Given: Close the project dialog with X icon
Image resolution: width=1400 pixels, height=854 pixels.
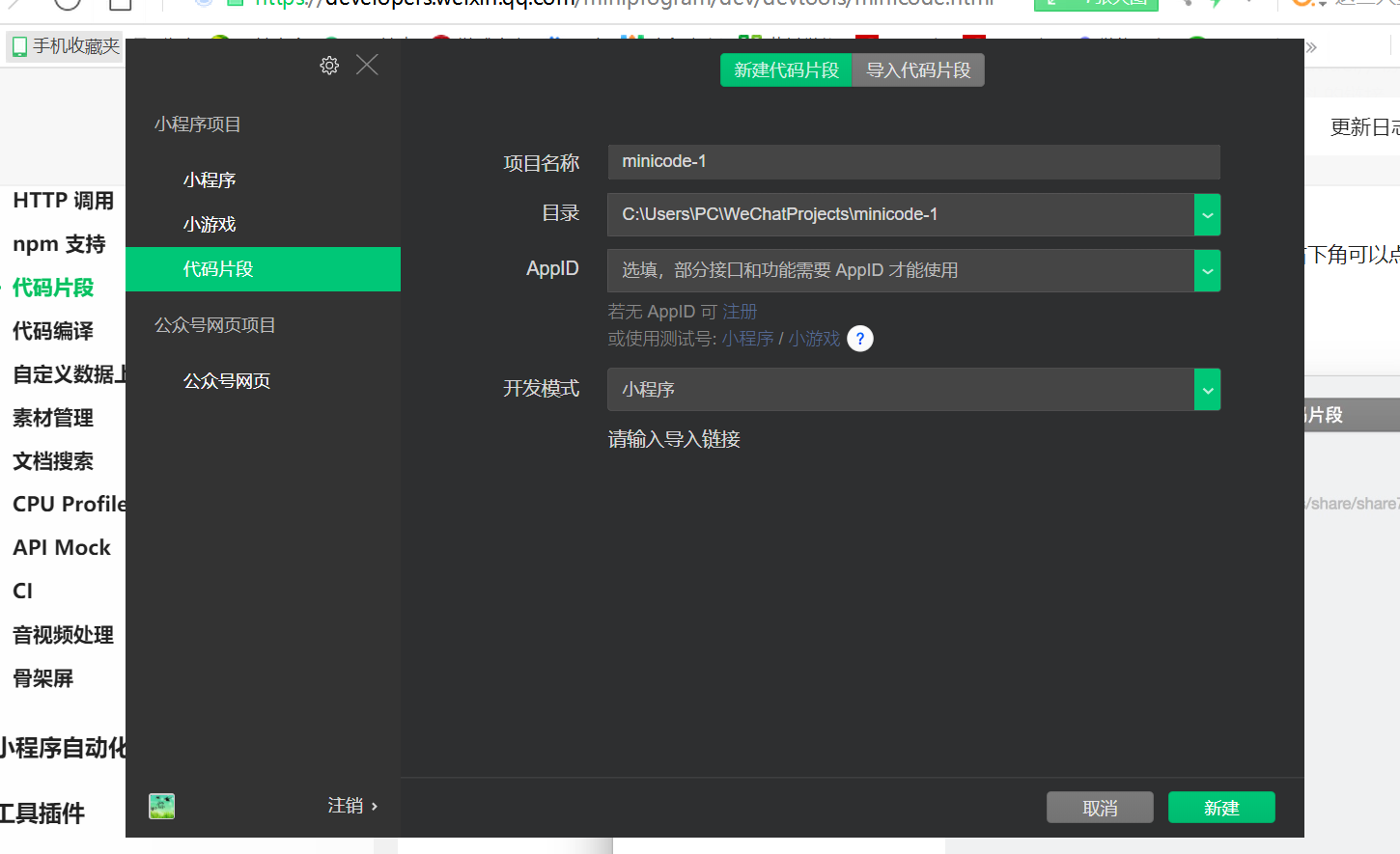Looking at the screenshot, I should 367,65.
